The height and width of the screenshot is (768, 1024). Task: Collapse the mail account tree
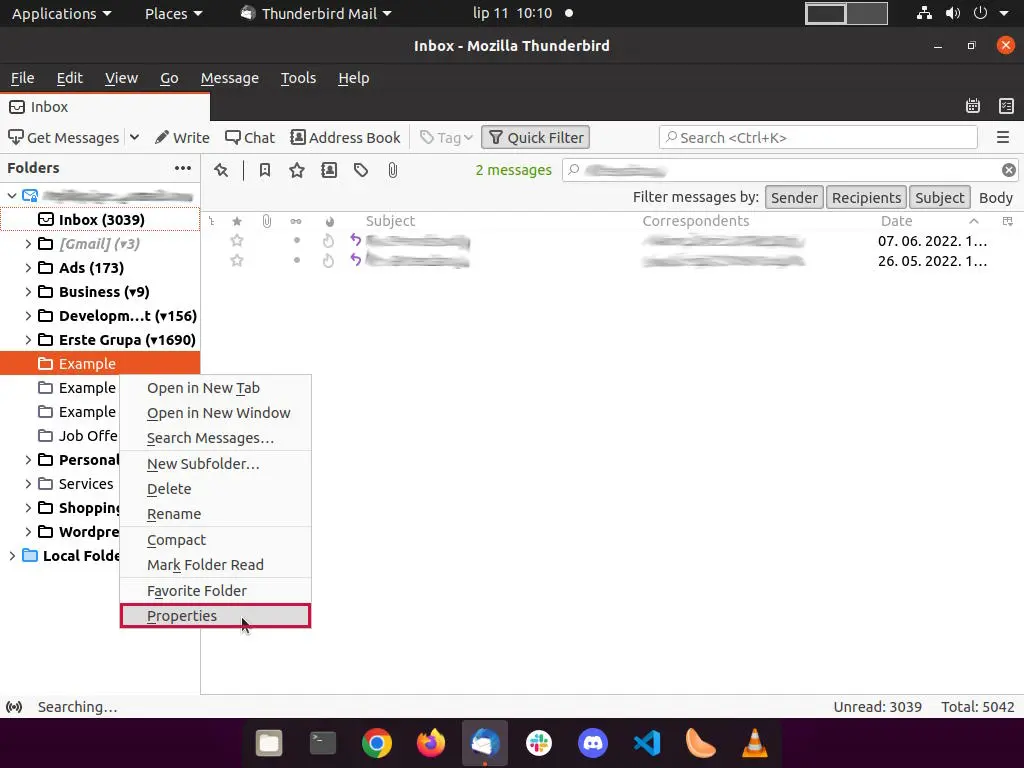point(12,195)
